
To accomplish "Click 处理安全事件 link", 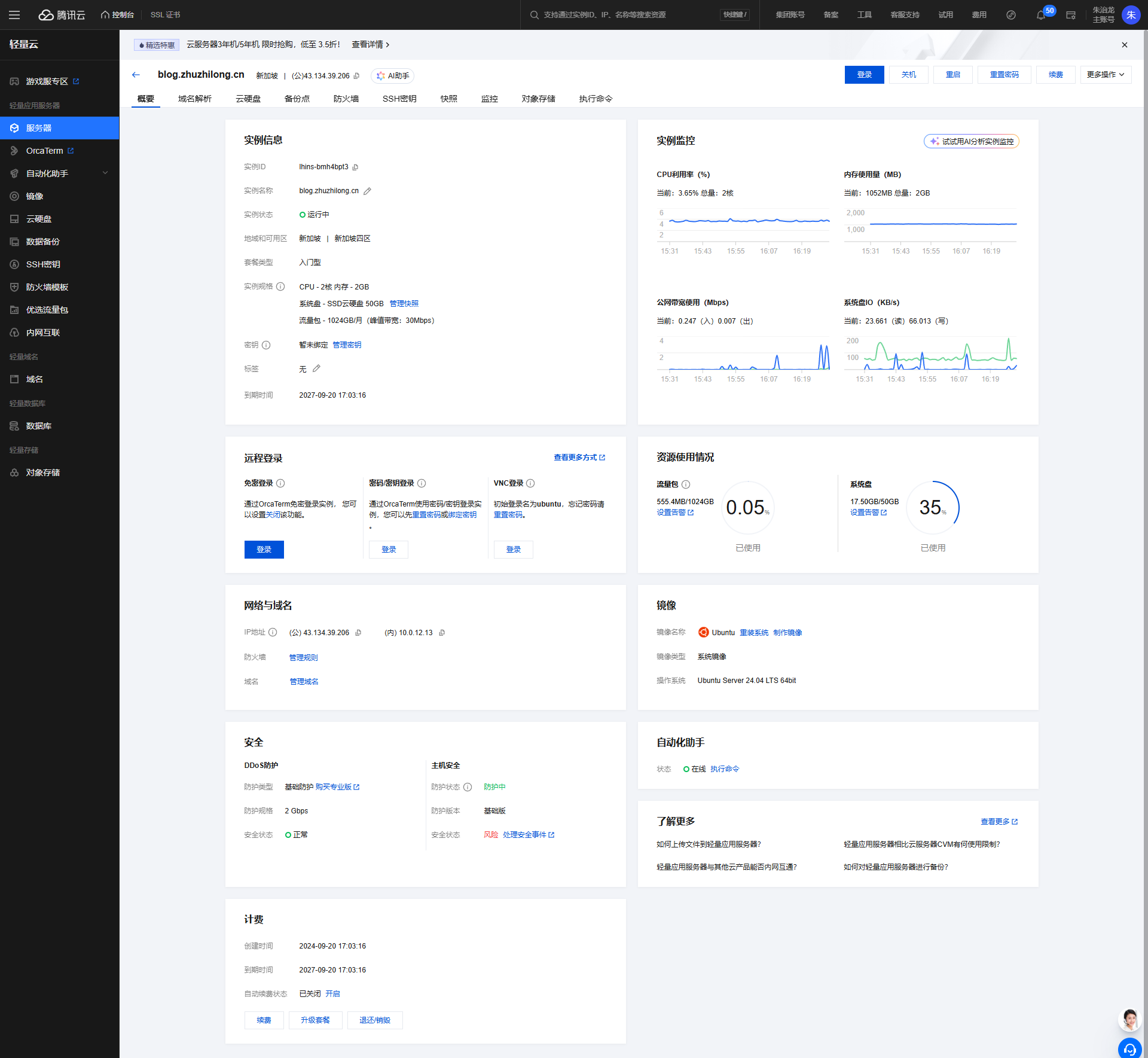I will pos(529,835).
